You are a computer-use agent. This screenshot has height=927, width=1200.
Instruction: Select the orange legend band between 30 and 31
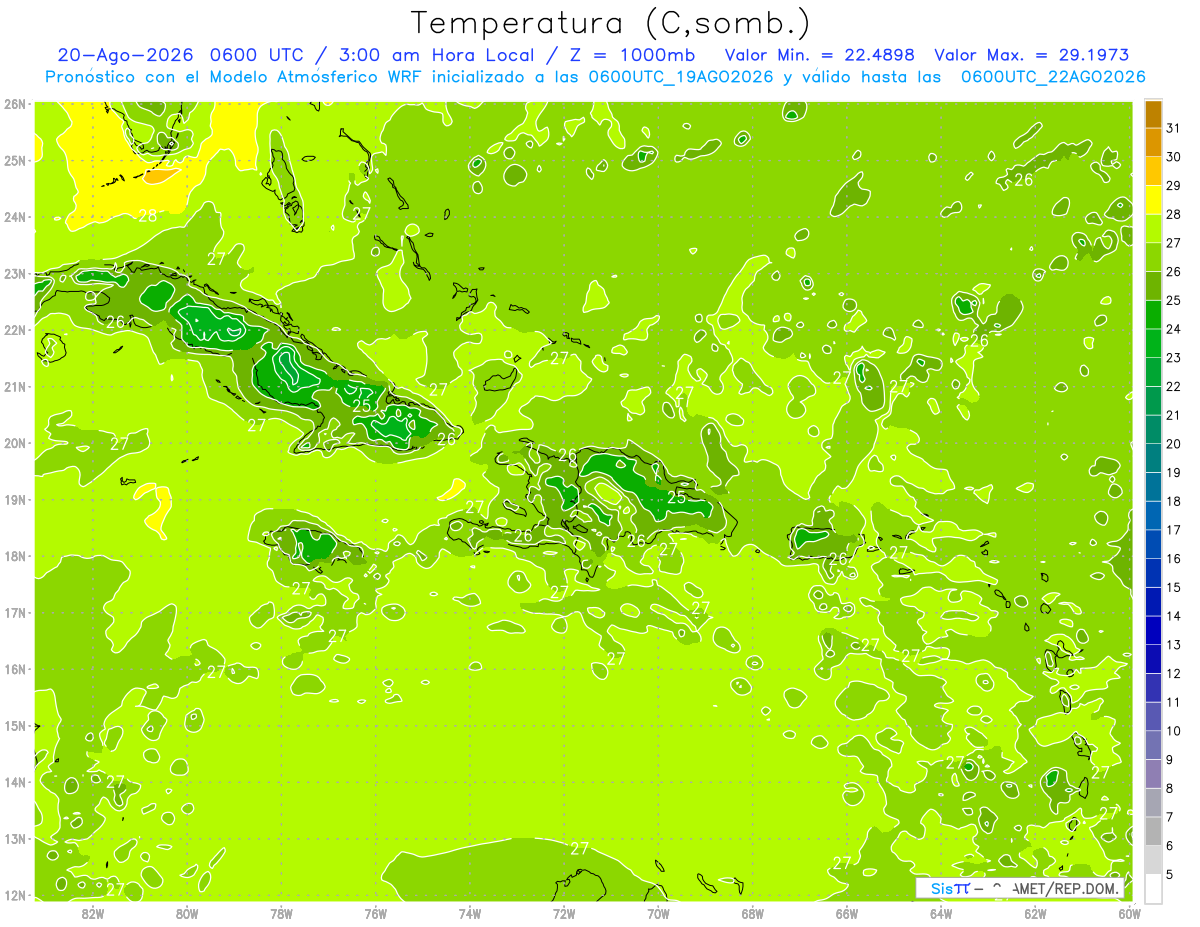1153,143
